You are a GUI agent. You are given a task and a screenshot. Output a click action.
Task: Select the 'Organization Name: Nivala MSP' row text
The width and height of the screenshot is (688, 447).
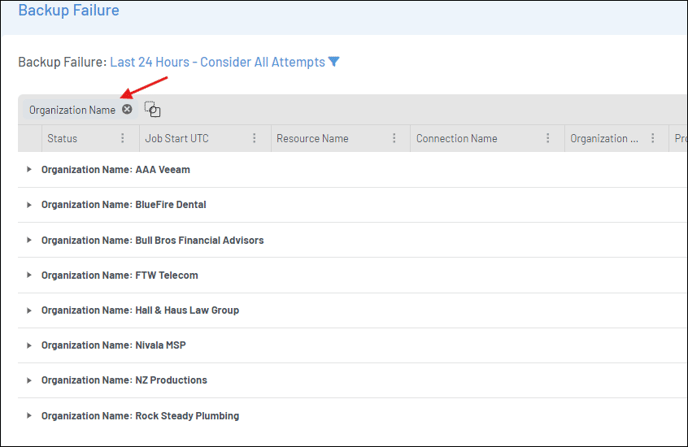[x=114, y=345]
